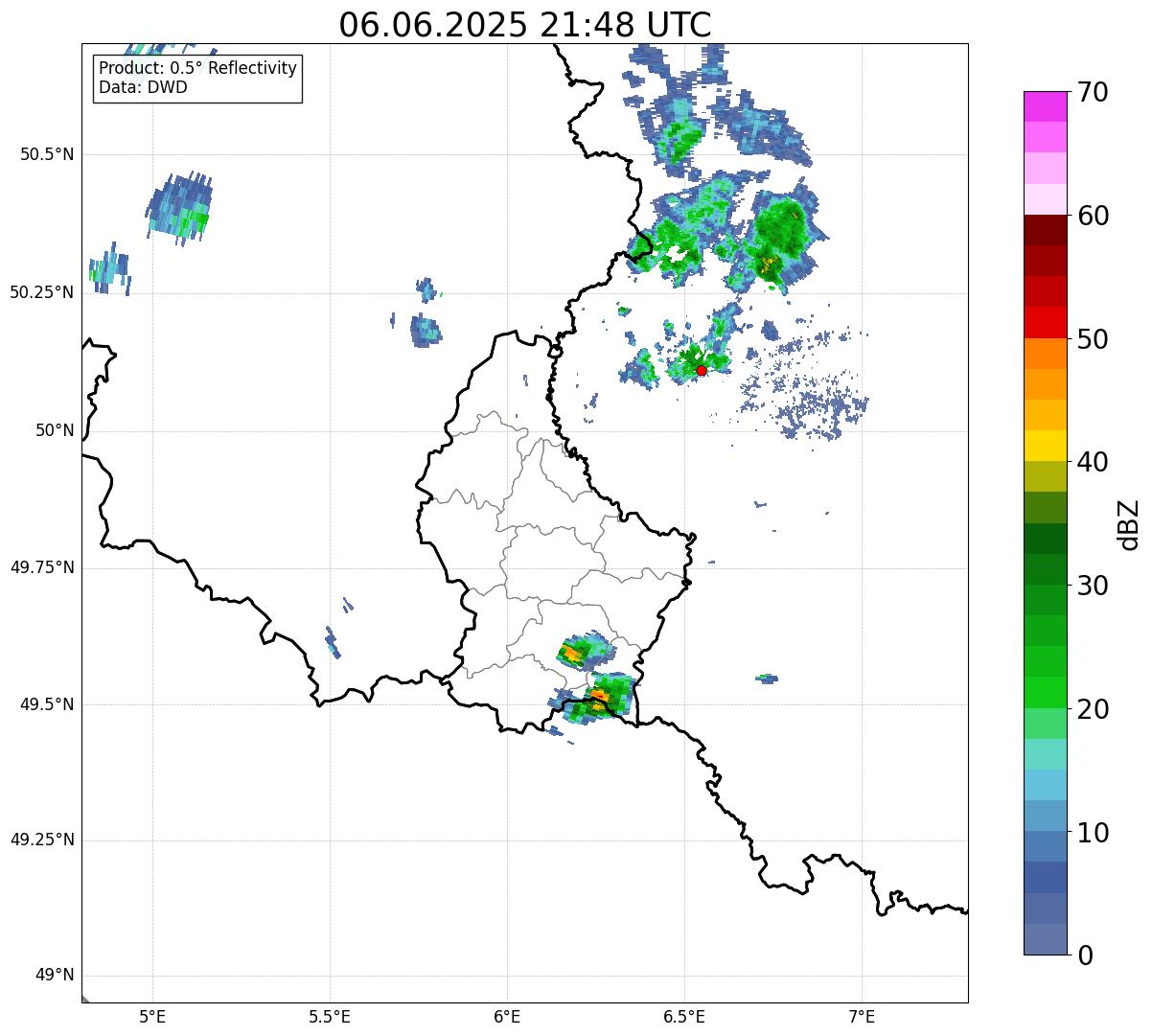Click the colorbar tick label "70"

tap(1093, 93)
